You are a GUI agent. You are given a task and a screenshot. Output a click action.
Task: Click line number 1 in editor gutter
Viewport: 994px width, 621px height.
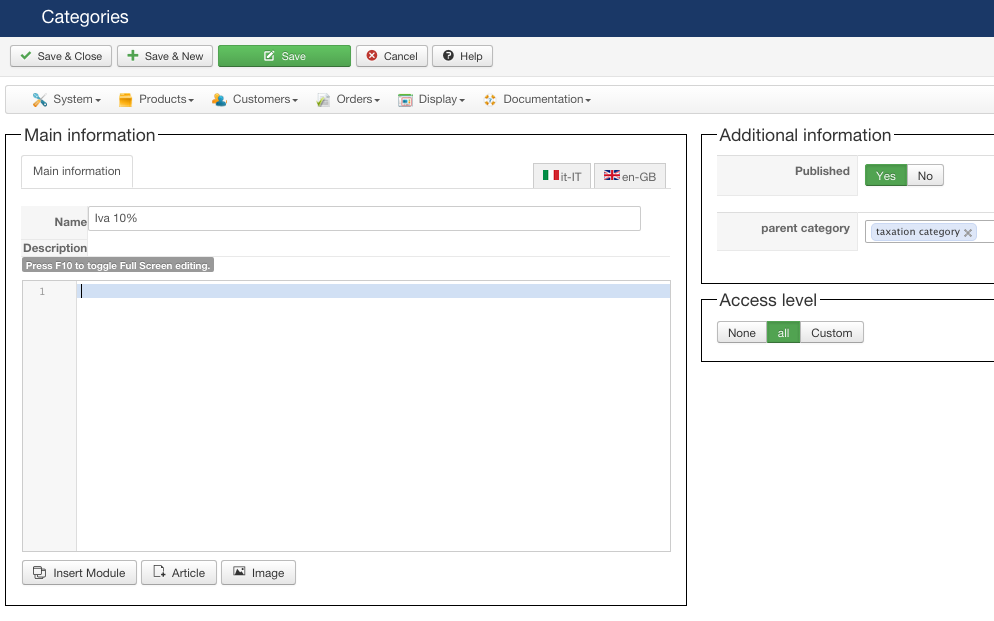42,291
